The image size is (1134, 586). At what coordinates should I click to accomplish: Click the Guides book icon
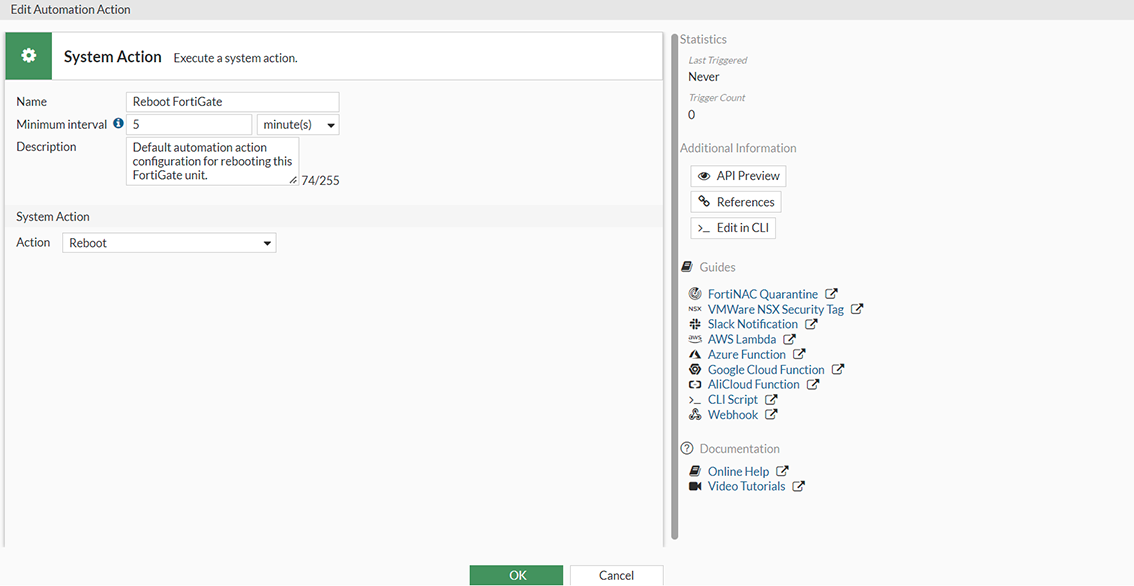tap(687, 267)
